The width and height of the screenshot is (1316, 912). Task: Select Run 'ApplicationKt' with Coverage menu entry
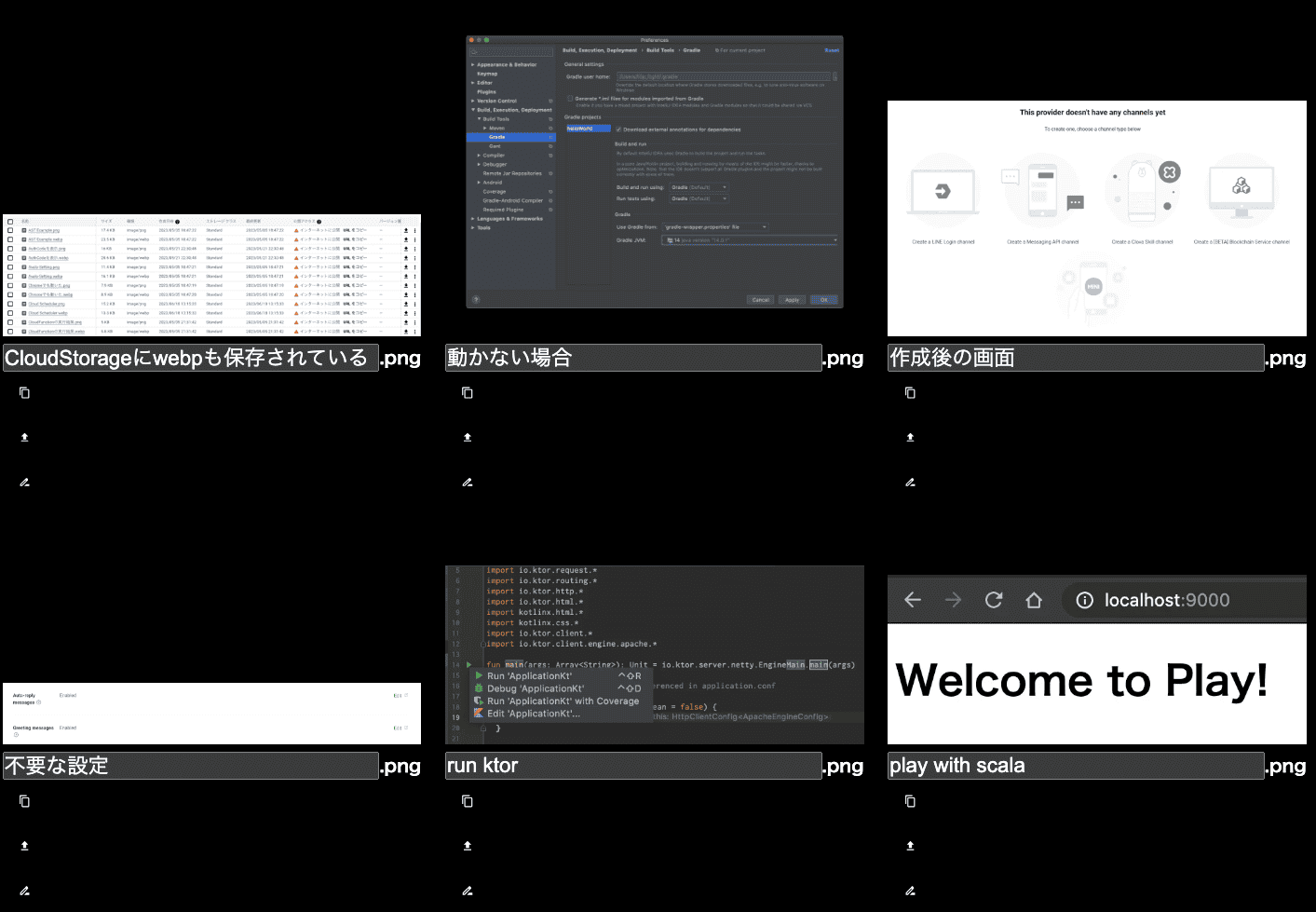[x=563, y=701]
